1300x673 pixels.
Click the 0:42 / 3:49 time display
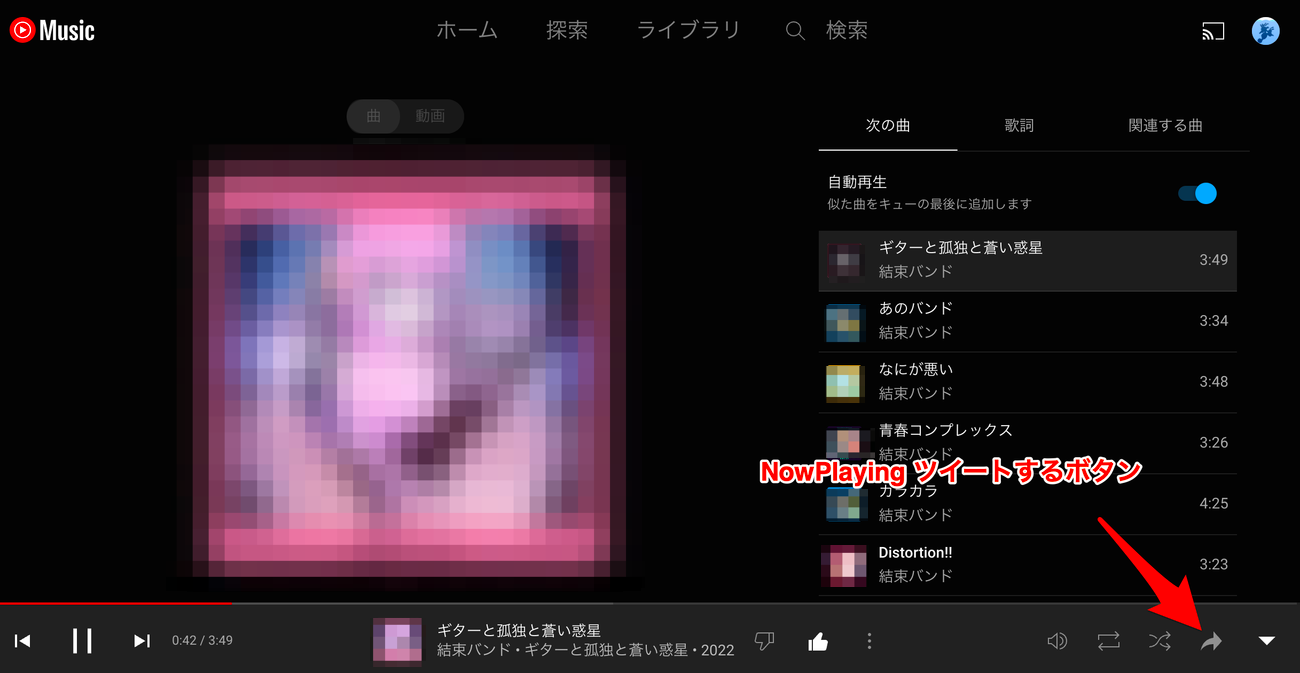click(x=202, y=640)
